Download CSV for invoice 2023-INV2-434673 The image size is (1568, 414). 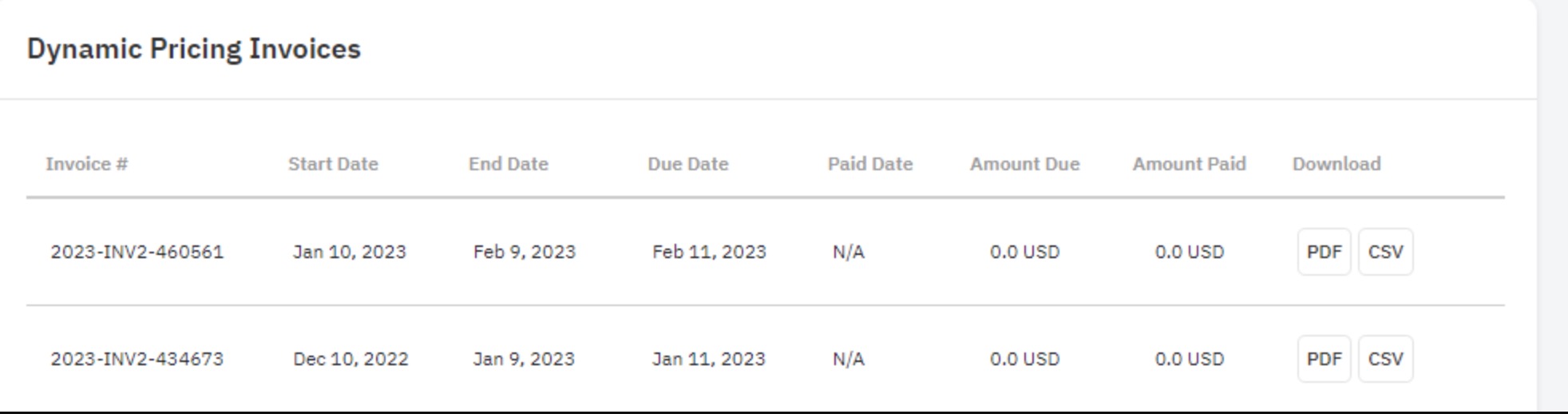pos(1385,359)
